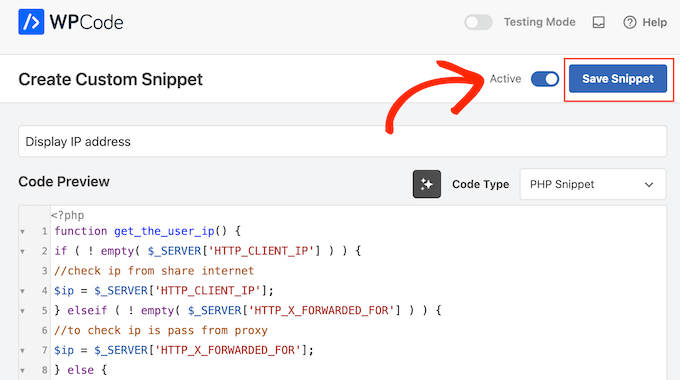
Task: Click the Active label text
Action: coord(505,79)
